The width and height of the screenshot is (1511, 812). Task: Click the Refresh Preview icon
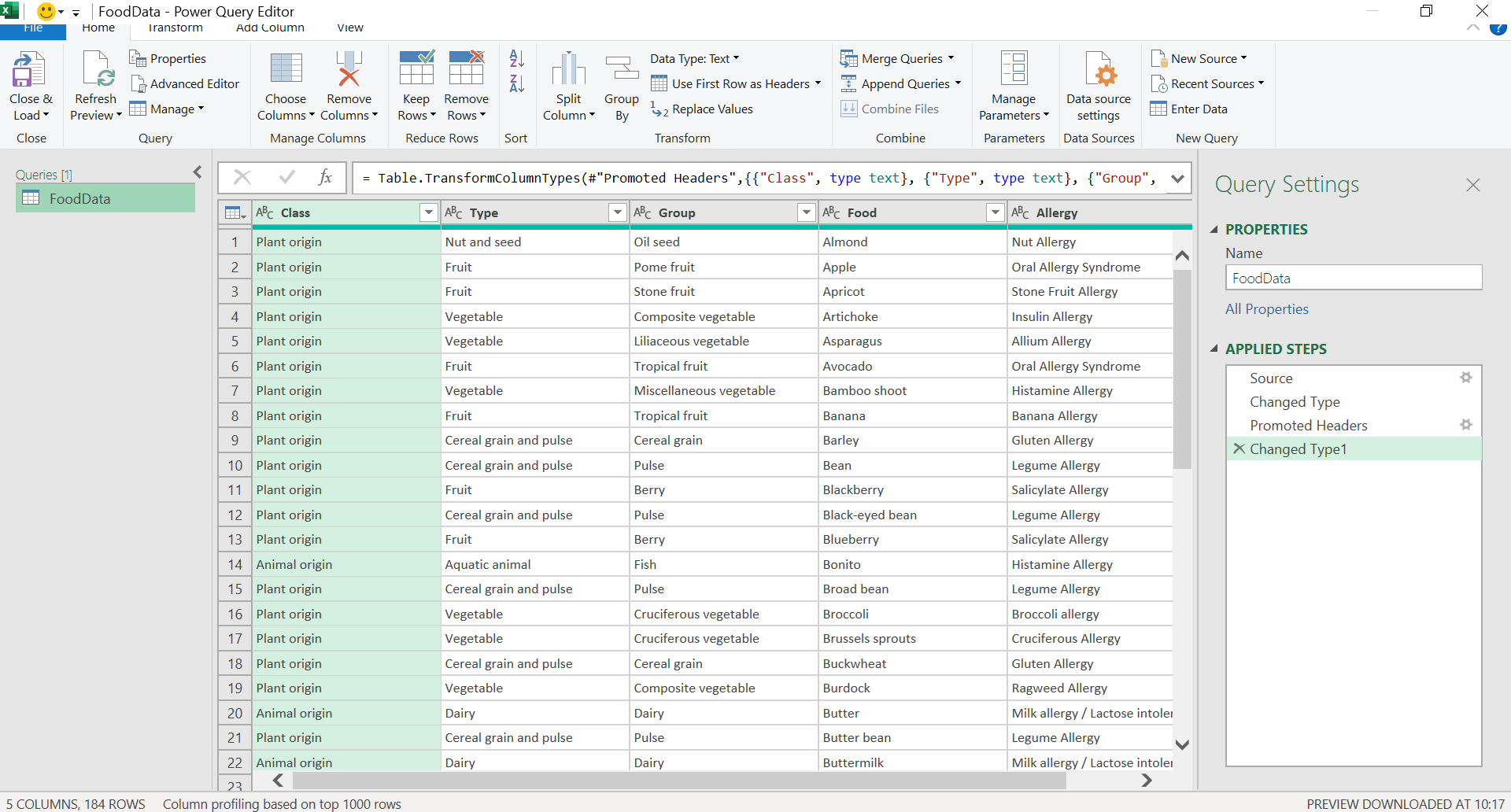(x=97, y=71)
